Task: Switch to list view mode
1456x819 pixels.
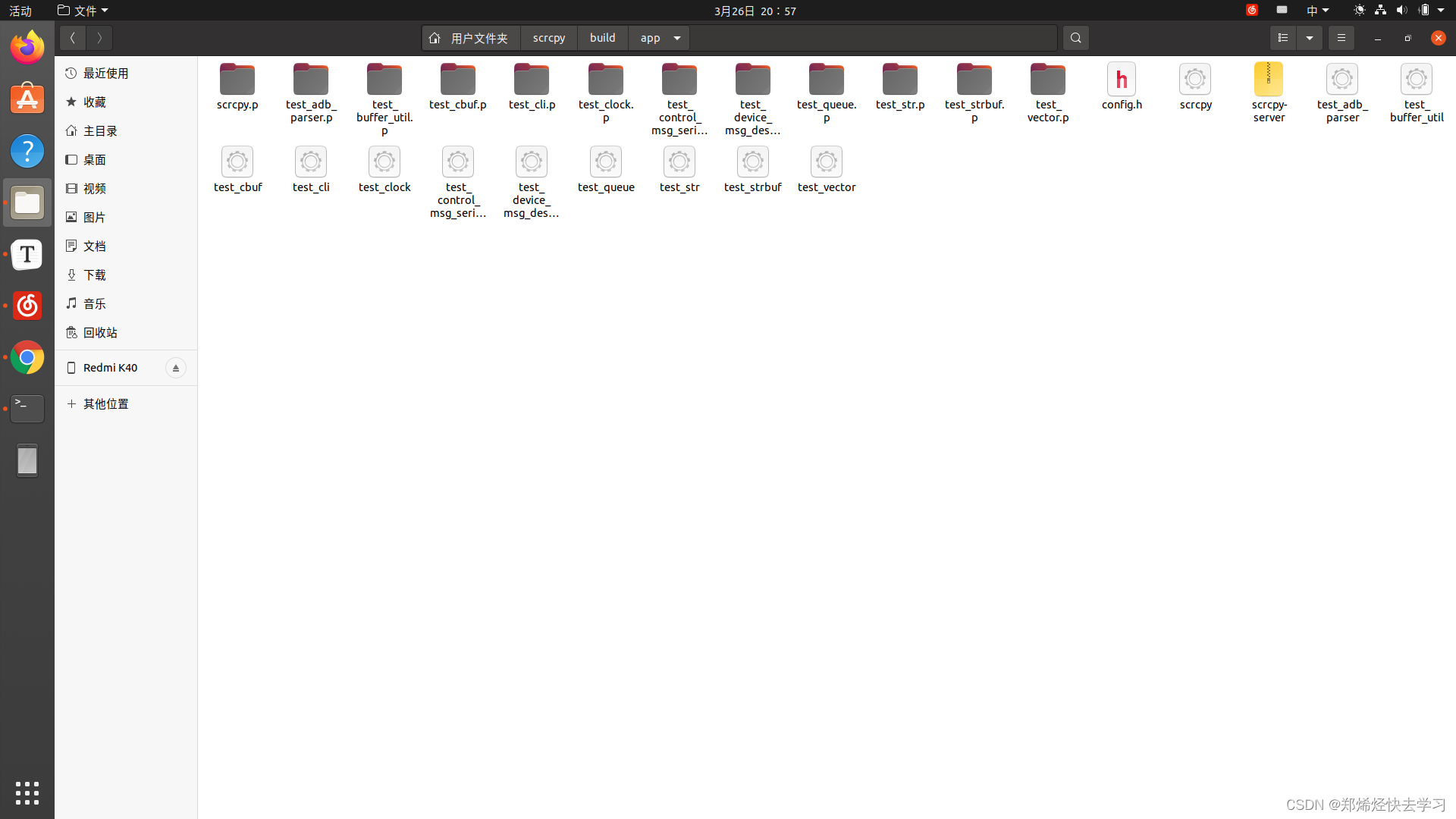Action: coord(1283,38)
